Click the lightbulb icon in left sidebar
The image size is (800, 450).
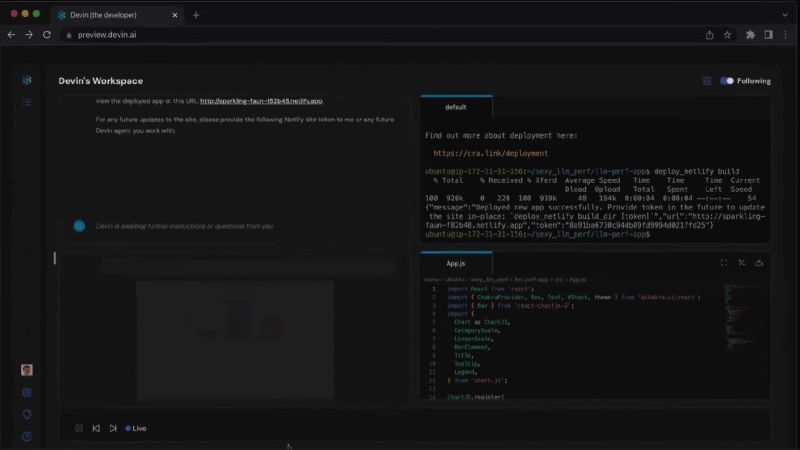[27, 414]
